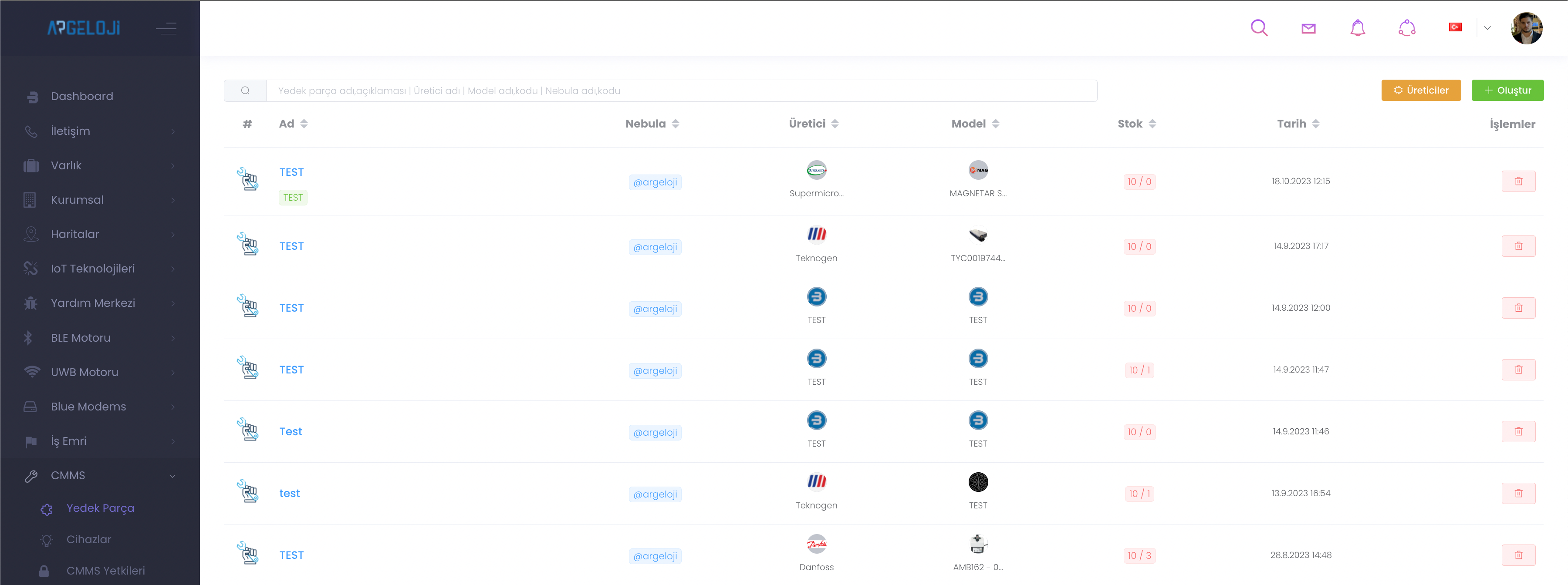This screenshot has height=585, width=1568.
Task: Click the @argeloji tag in first row
Action: click(655, 182)
